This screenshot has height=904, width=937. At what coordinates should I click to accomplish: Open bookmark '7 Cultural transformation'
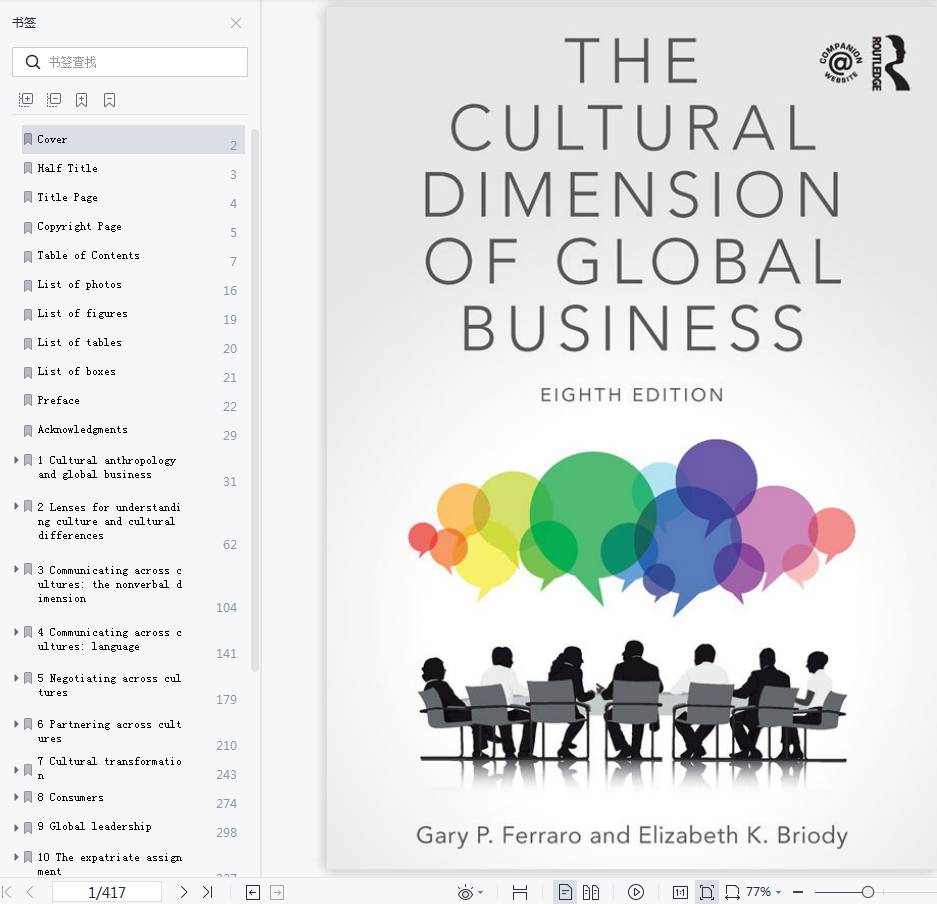coord(109,768)
